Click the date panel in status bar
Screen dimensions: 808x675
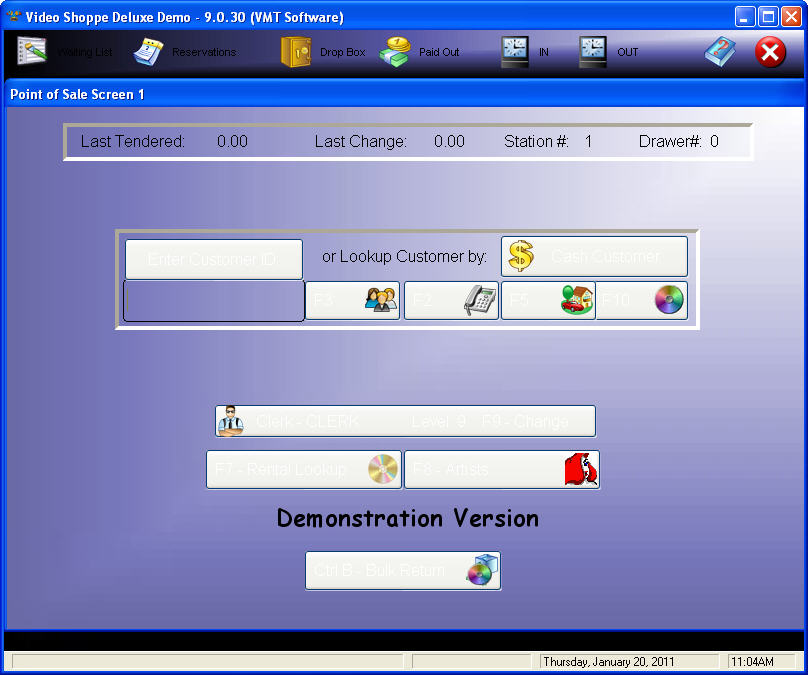coord(629,662)
